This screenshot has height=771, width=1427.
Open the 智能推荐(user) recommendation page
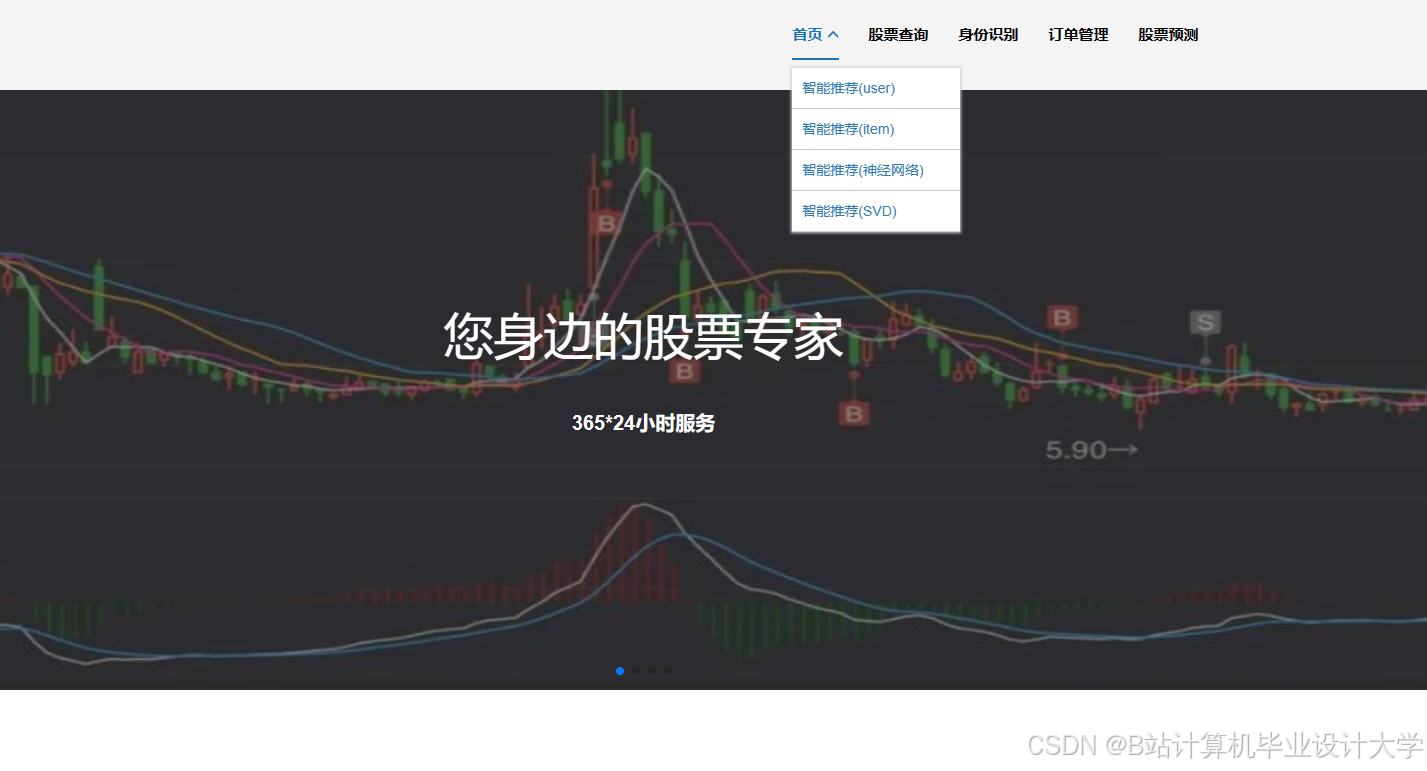(846, 88)
